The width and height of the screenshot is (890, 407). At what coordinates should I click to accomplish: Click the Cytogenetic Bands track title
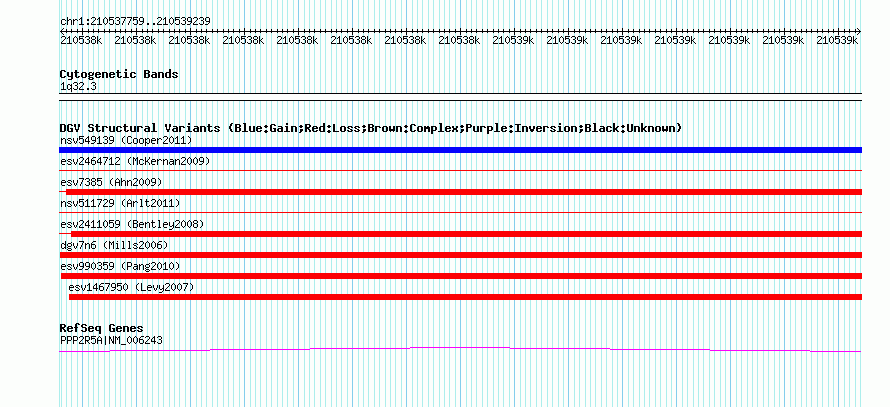point(119,74)
